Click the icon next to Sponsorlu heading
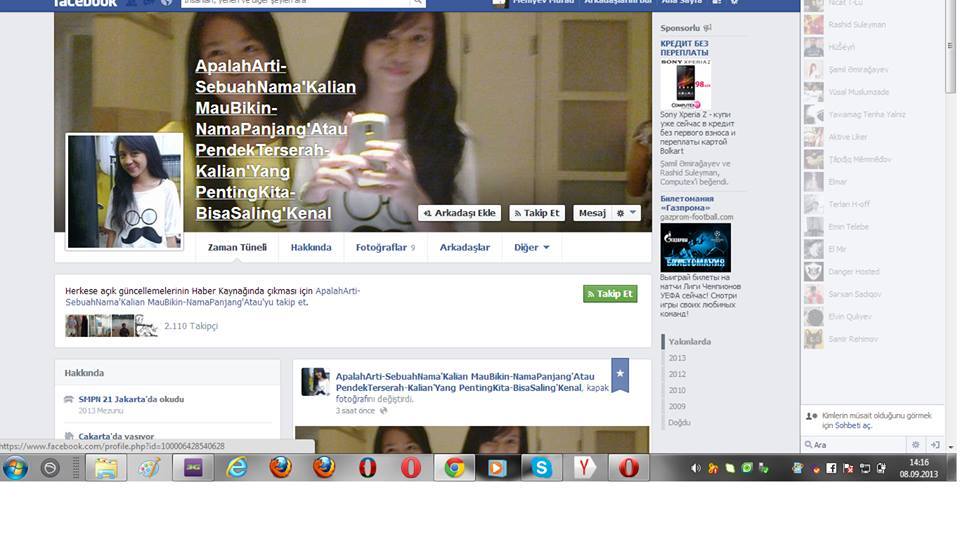This screenshot has height=539, width=960. coord(708,28)
